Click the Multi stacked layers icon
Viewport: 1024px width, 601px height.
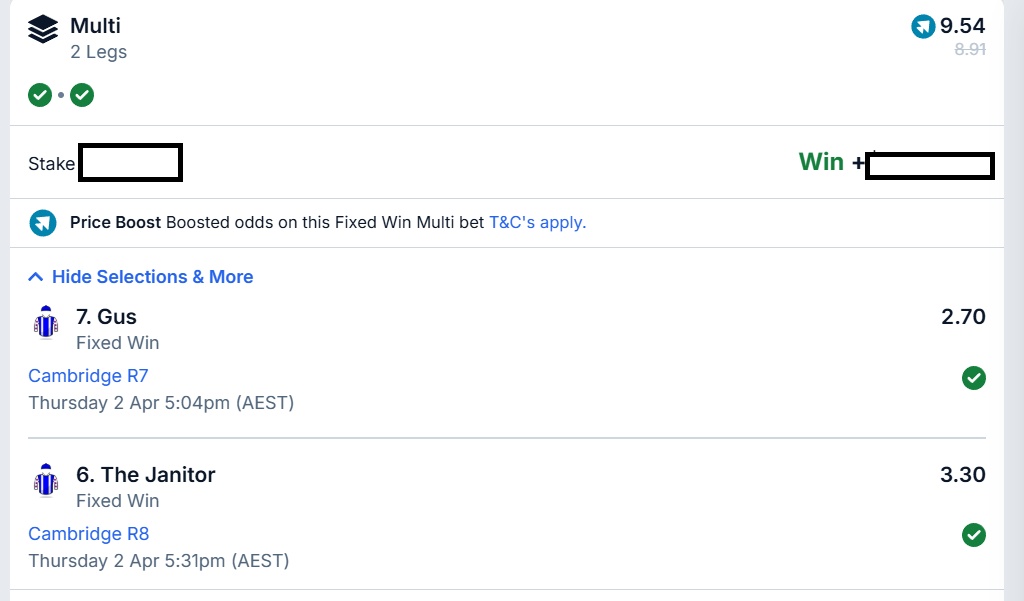pos(43,31)
